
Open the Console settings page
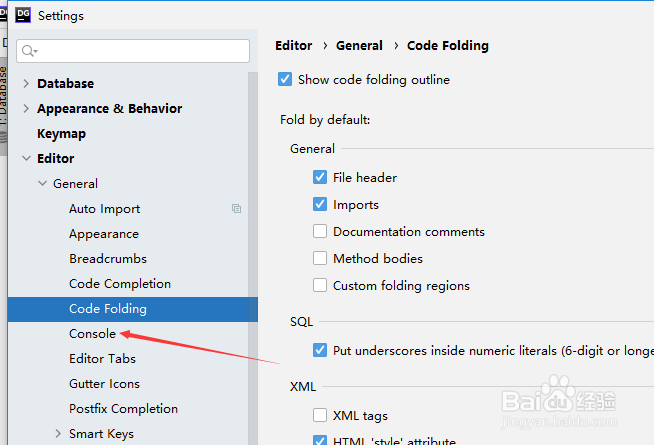coord(92,334)
